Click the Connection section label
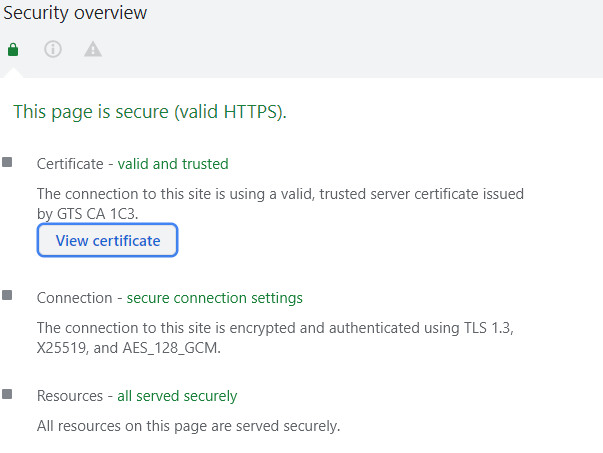The width and height of the screenshot is (603, 453). point(74,298)
